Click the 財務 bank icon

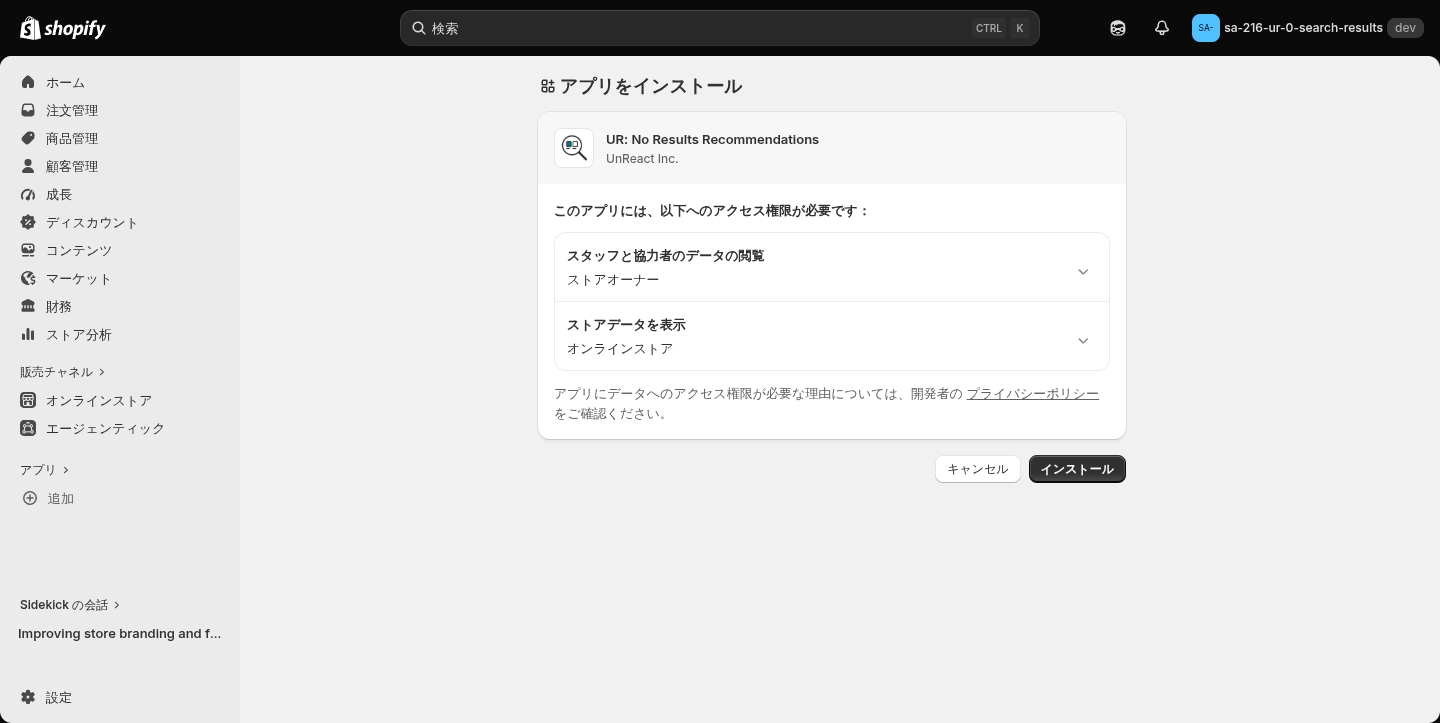tap(28, 306)
